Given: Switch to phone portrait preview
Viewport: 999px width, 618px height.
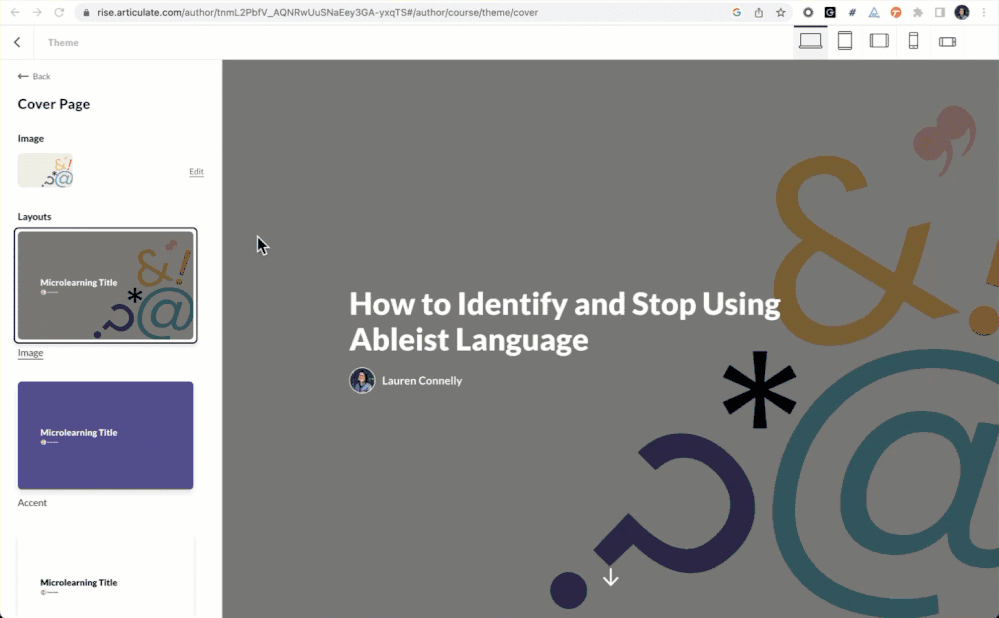Looking at the screenshot, I should 913,41.
